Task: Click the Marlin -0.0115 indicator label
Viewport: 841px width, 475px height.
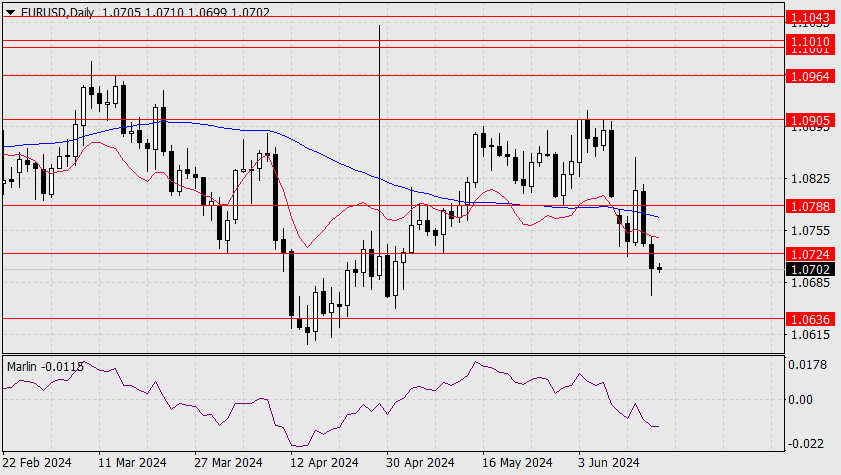Action: tap(45, 367)
